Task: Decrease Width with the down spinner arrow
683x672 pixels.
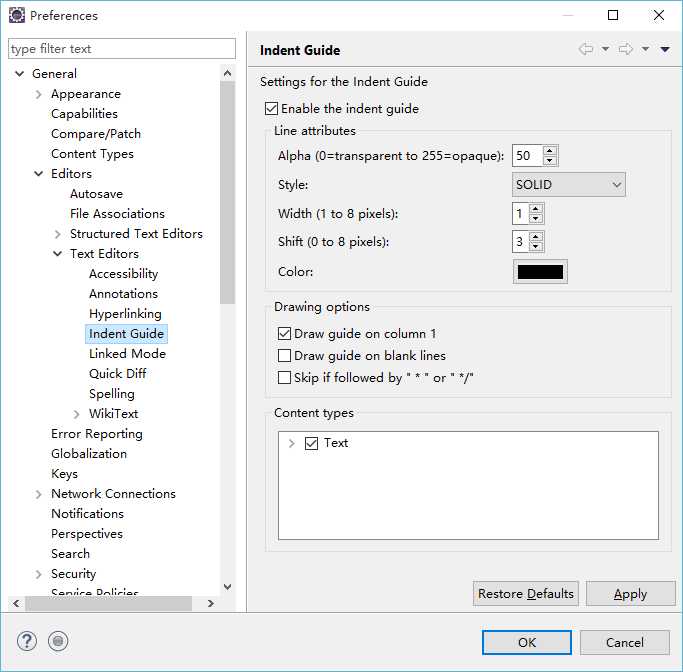Action: [x=536, y=219]
